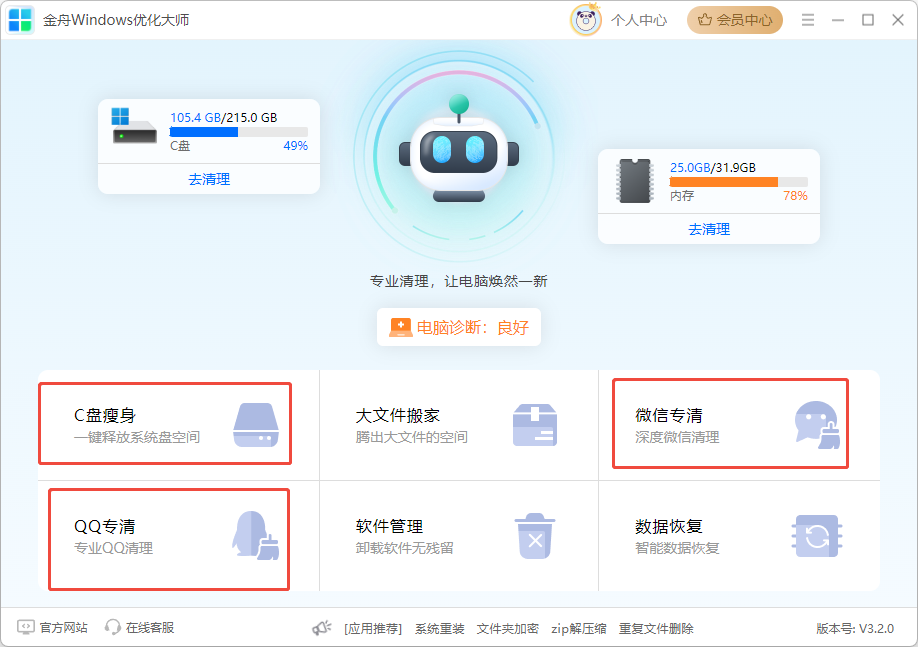The image size is (918, 647).
Task: Click 去清理 under the 内存 card
Action: point(709,229)
